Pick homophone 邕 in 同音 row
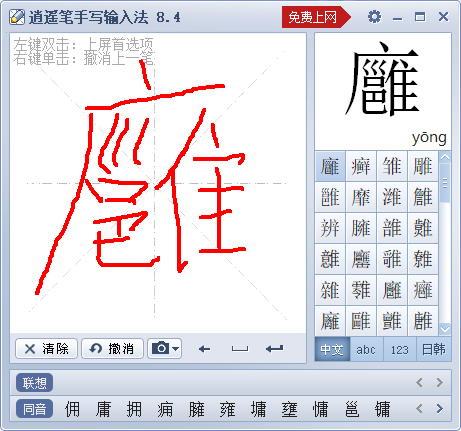This screenshot has height=431, width=461. point(351,409)
